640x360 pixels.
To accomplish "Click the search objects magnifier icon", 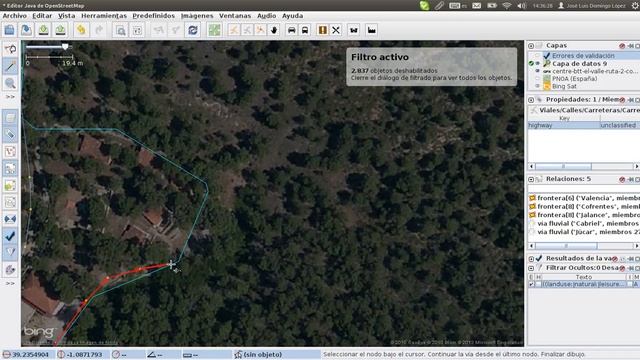I will click(x=120, y=30).
